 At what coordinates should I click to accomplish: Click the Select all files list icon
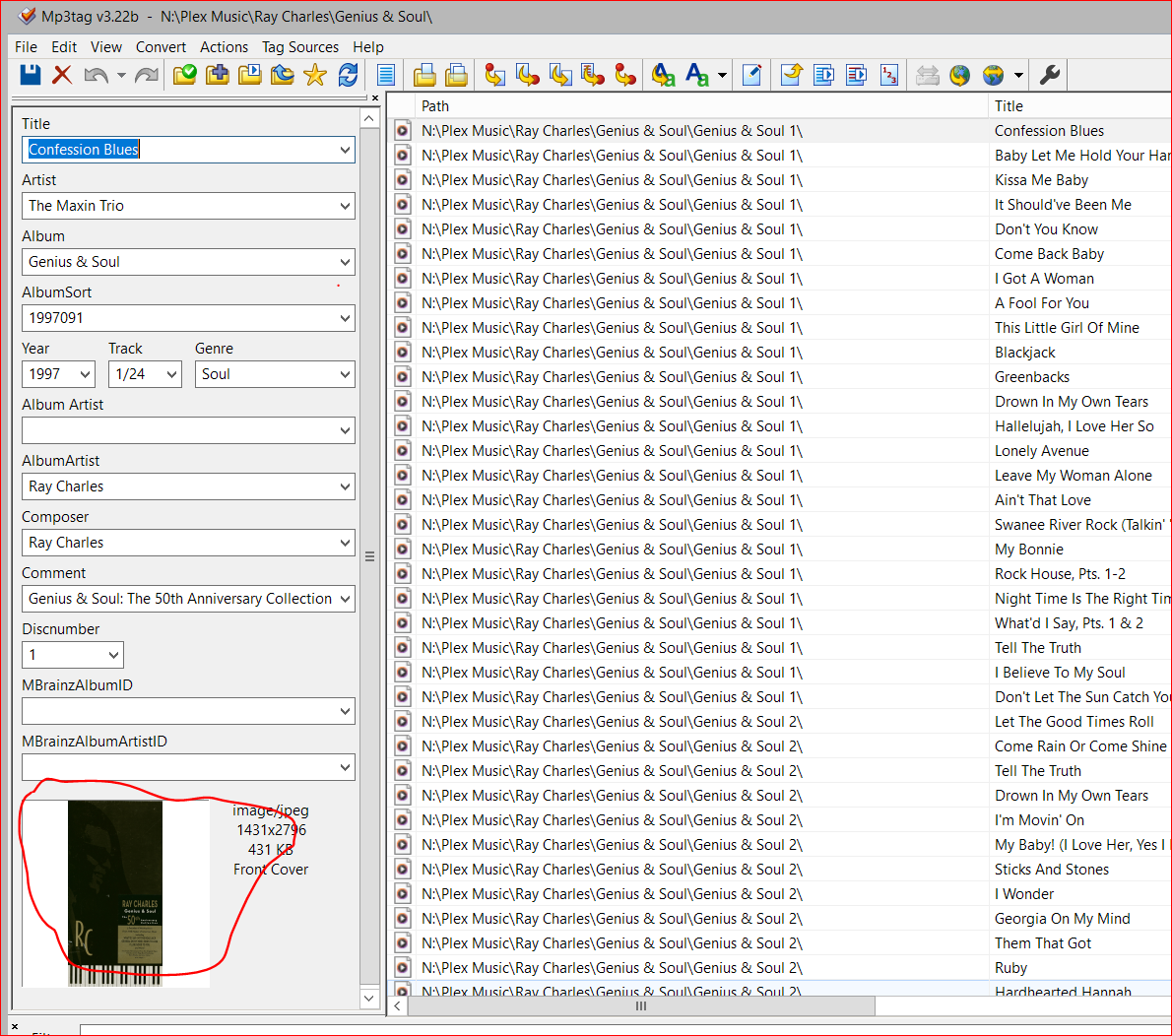tap(386, 75)
